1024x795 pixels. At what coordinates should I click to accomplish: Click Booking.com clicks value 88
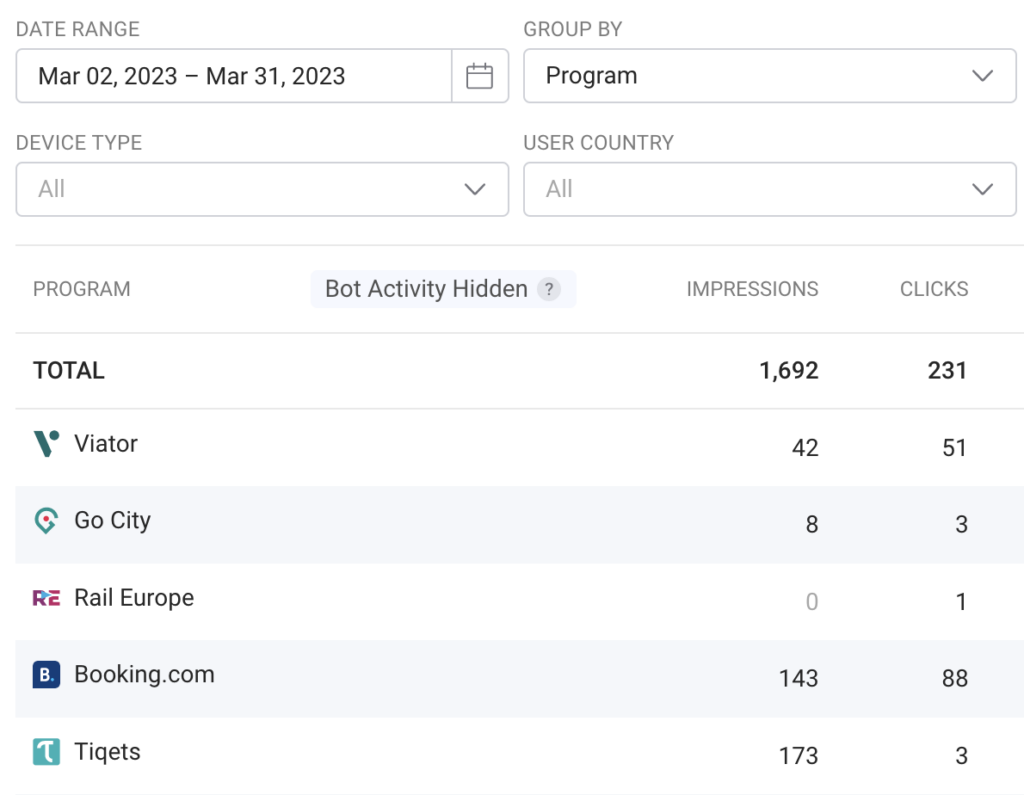pyautogui.click(x=955, y=678)
